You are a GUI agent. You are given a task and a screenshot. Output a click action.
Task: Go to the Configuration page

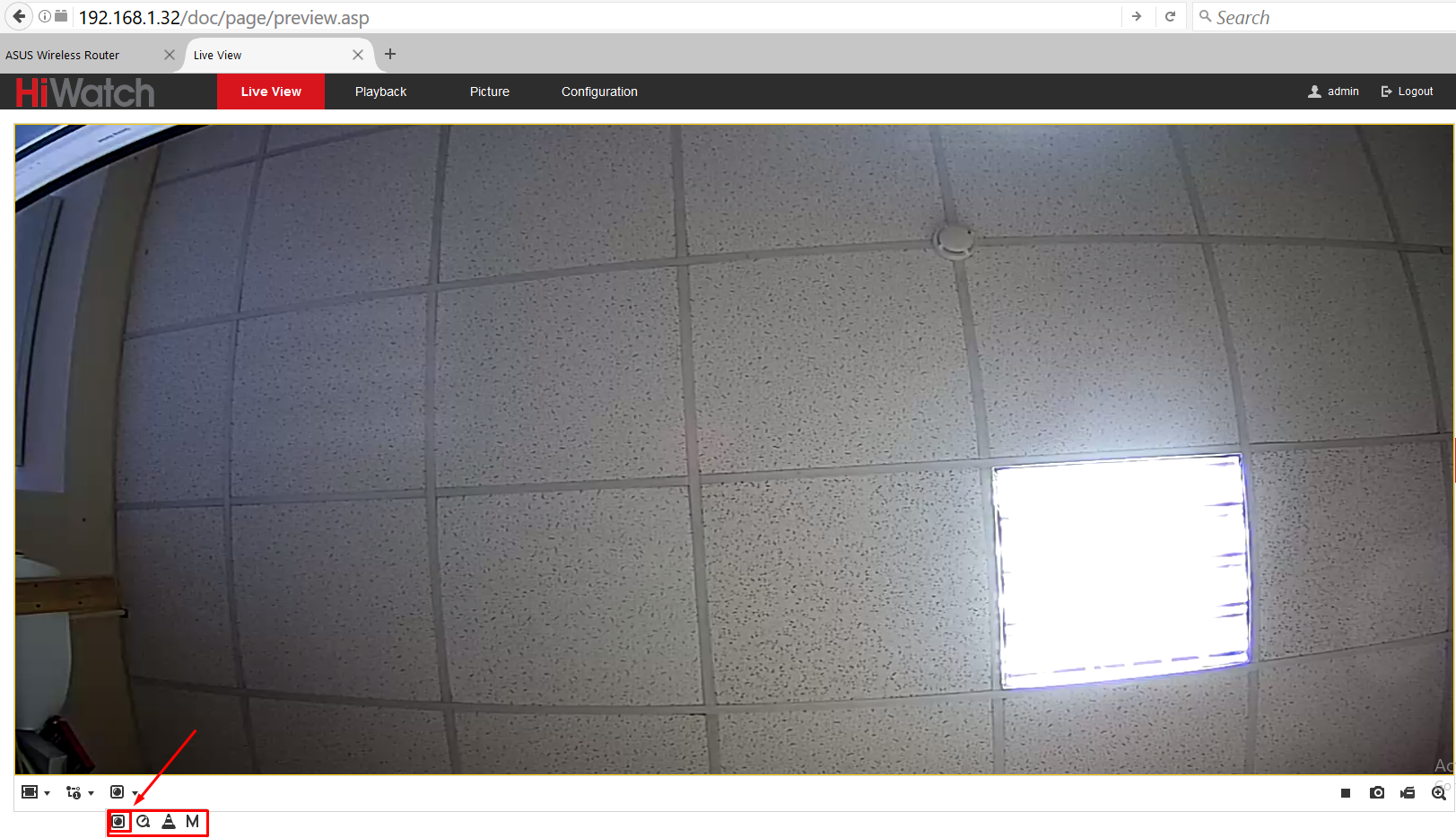(x=599, y=92)
